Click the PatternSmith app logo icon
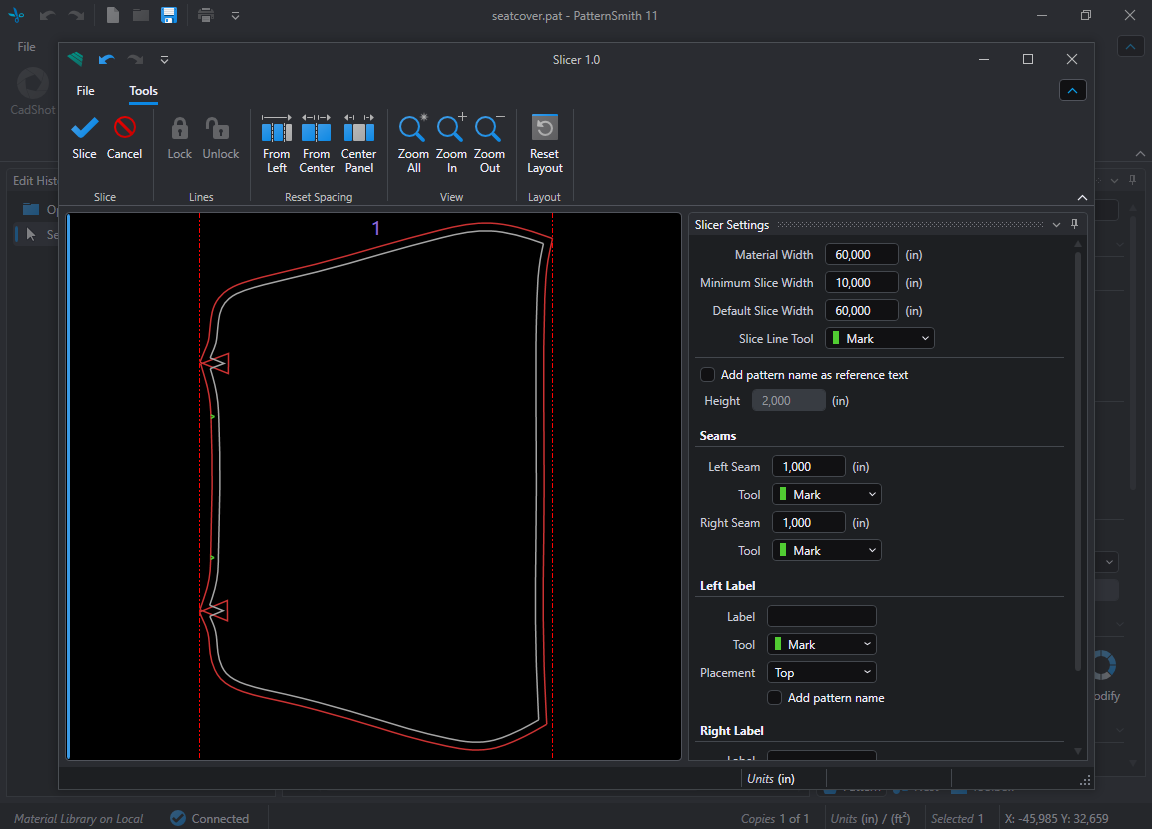The image size is (1152, 829). pos(16,15)
